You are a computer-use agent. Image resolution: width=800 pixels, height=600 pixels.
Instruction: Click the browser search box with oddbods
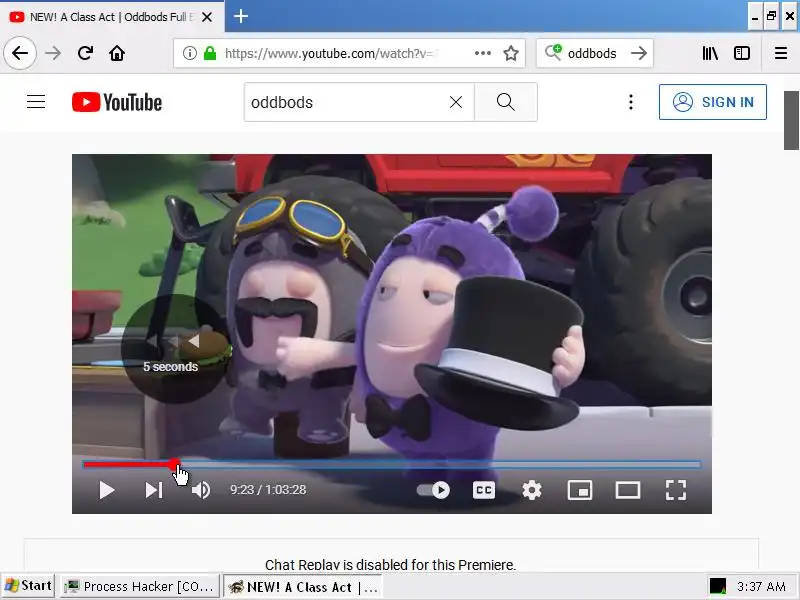(x=594, y=53)
